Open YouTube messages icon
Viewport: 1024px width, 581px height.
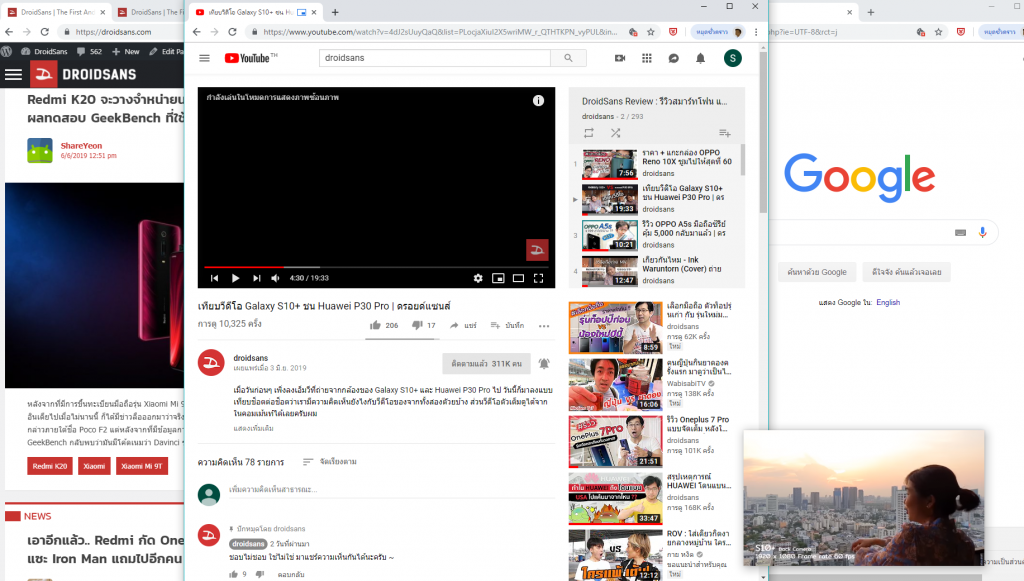tap(673, 58)
